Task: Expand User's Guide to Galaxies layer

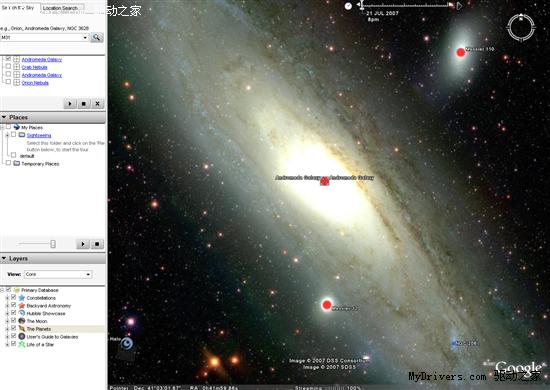Action: (7, 337)
